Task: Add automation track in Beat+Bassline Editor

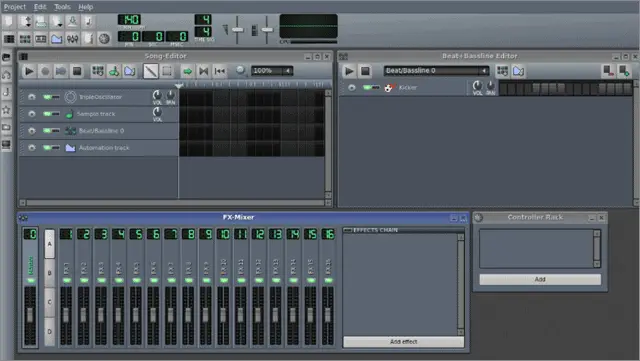Action: click(x=518, y=71)
